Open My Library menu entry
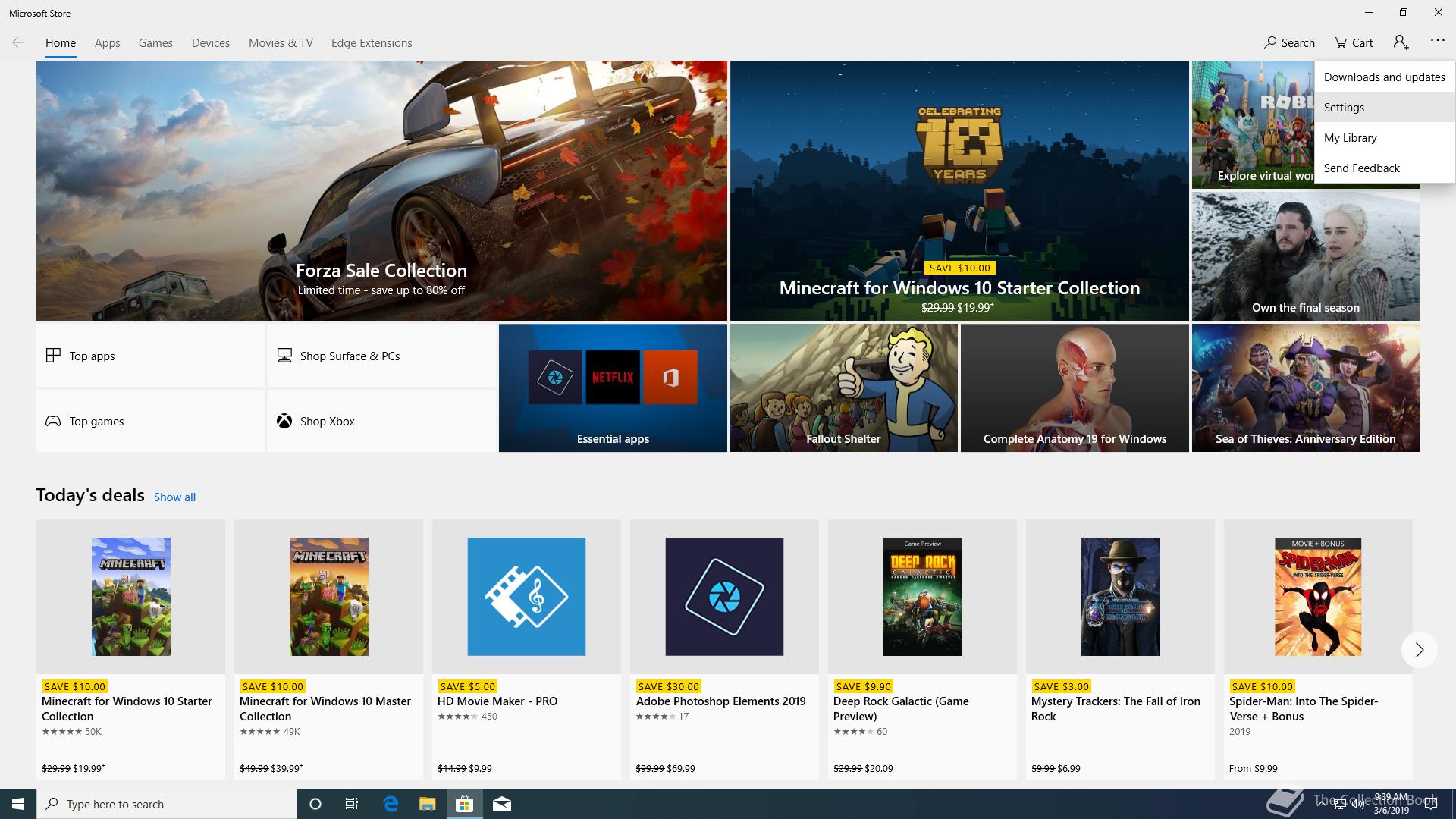1456x819 pixels. [1385, 137]
